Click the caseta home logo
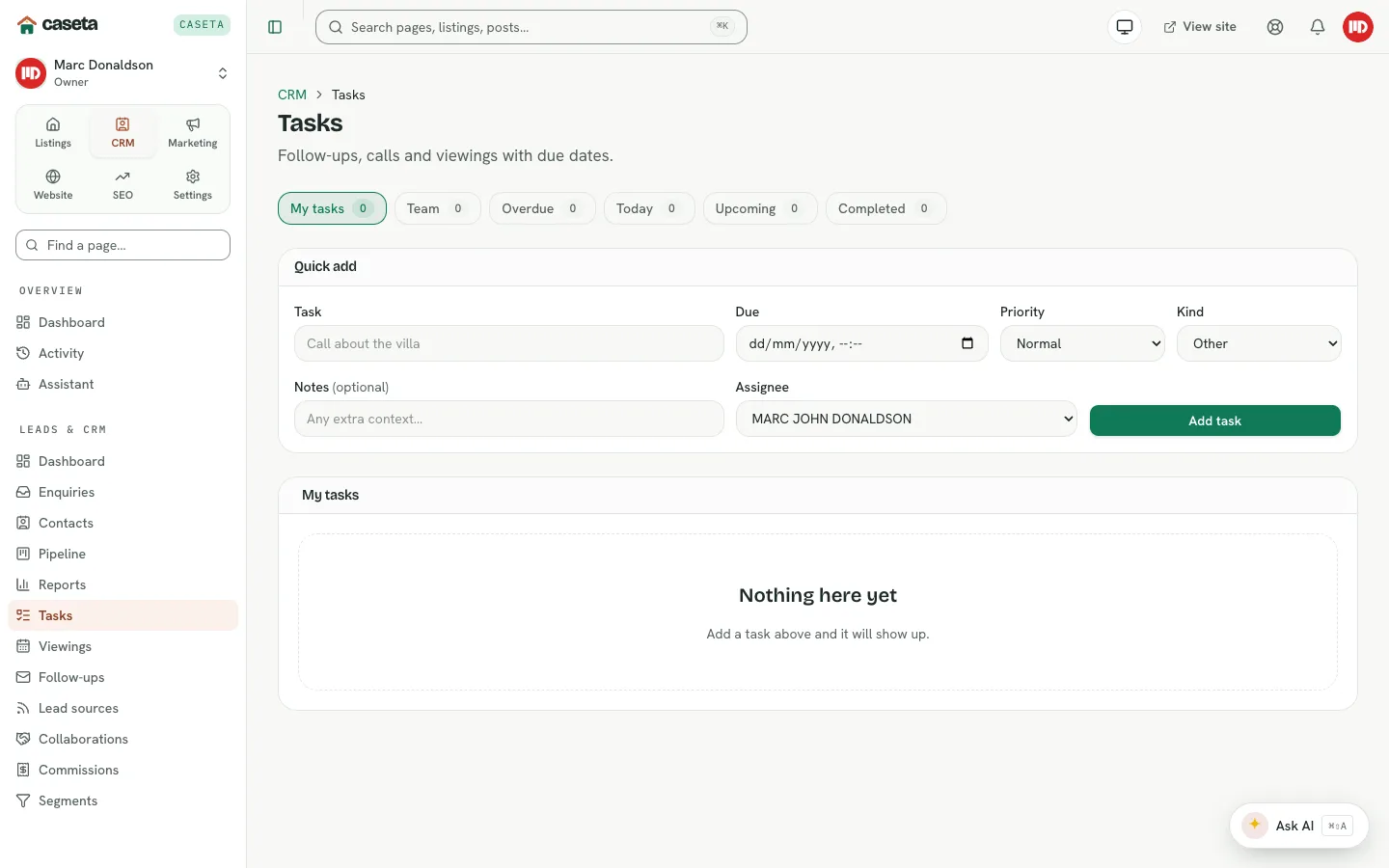This screenshot has height=868, width=1389. pos(58,24)
